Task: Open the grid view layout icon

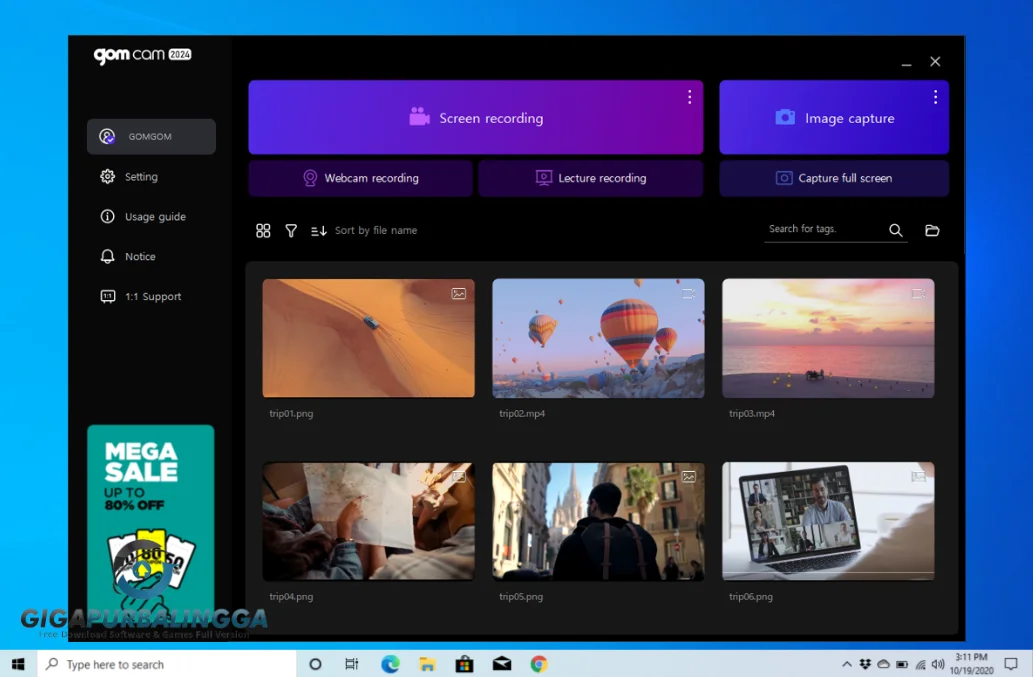Action: (263, 231)
